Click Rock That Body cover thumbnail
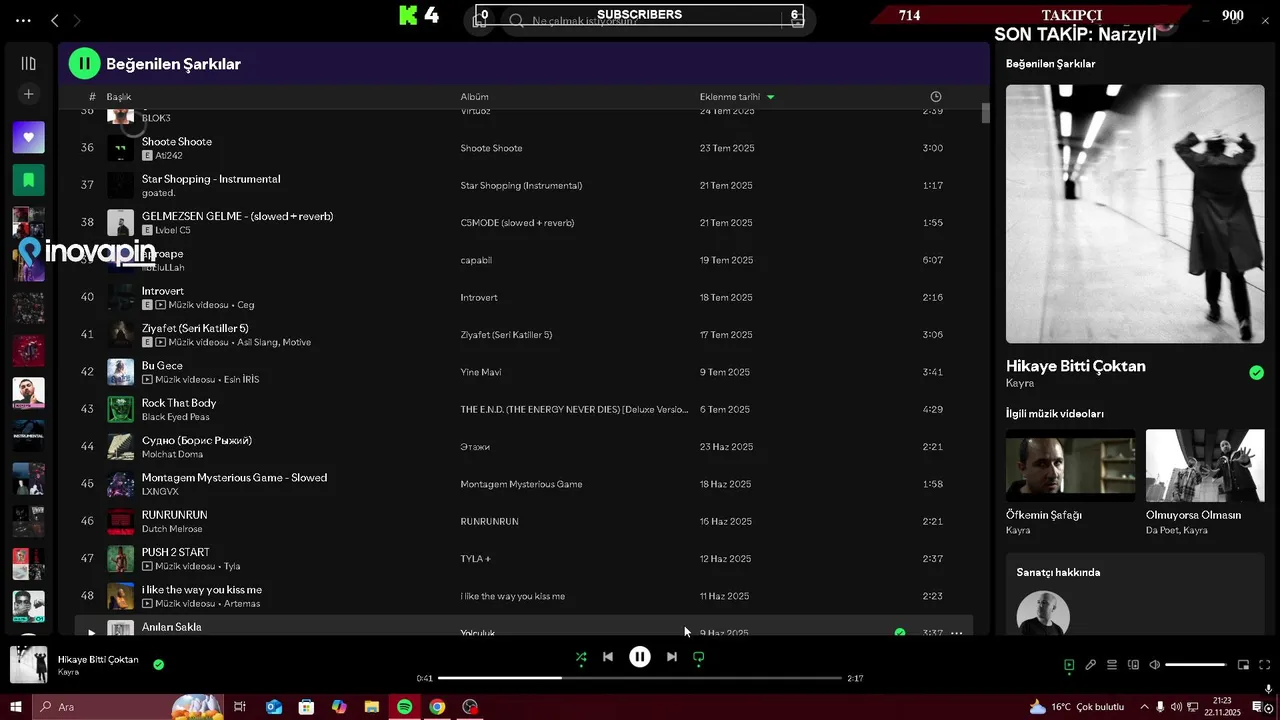 [120, 409]
